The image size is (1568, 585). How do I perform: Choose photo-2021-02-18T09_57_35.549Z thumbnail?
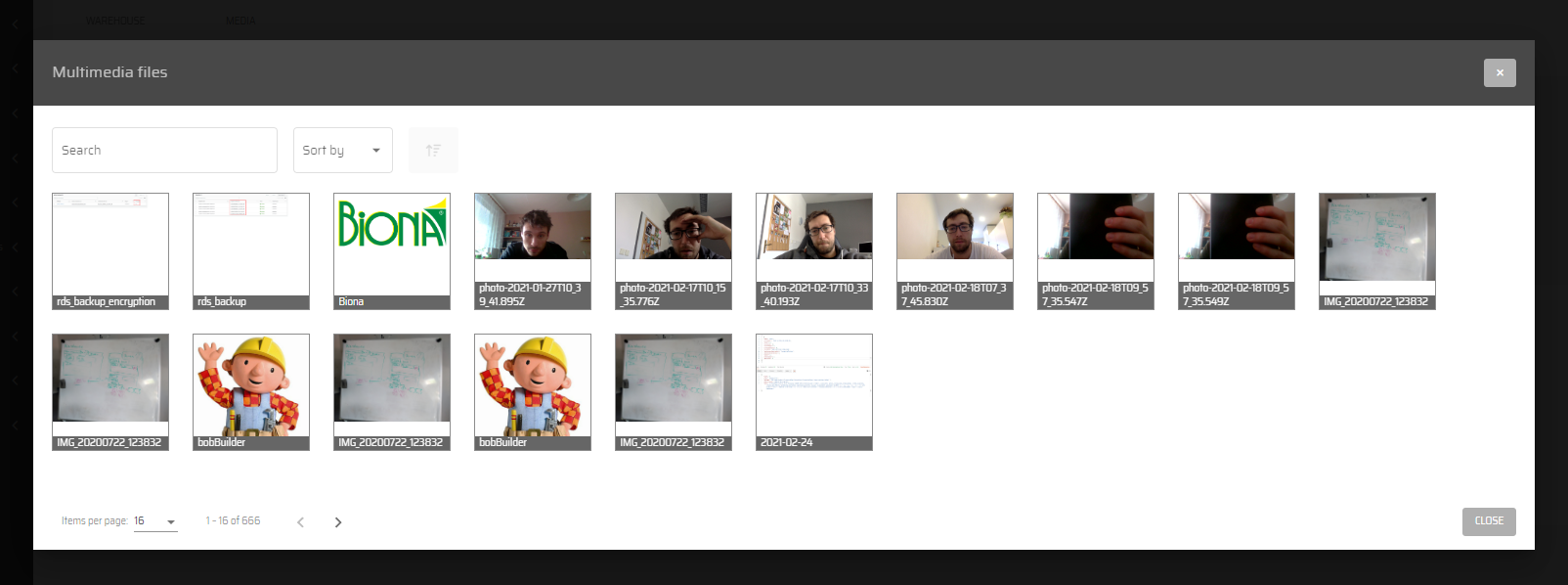tap(1237, 250)
